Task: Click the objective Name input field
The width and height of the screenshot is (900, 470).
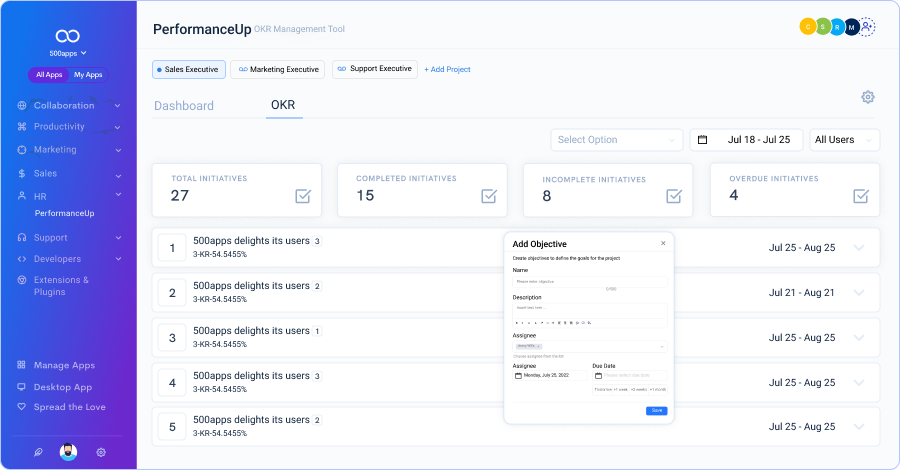Action: click(589, 282)
